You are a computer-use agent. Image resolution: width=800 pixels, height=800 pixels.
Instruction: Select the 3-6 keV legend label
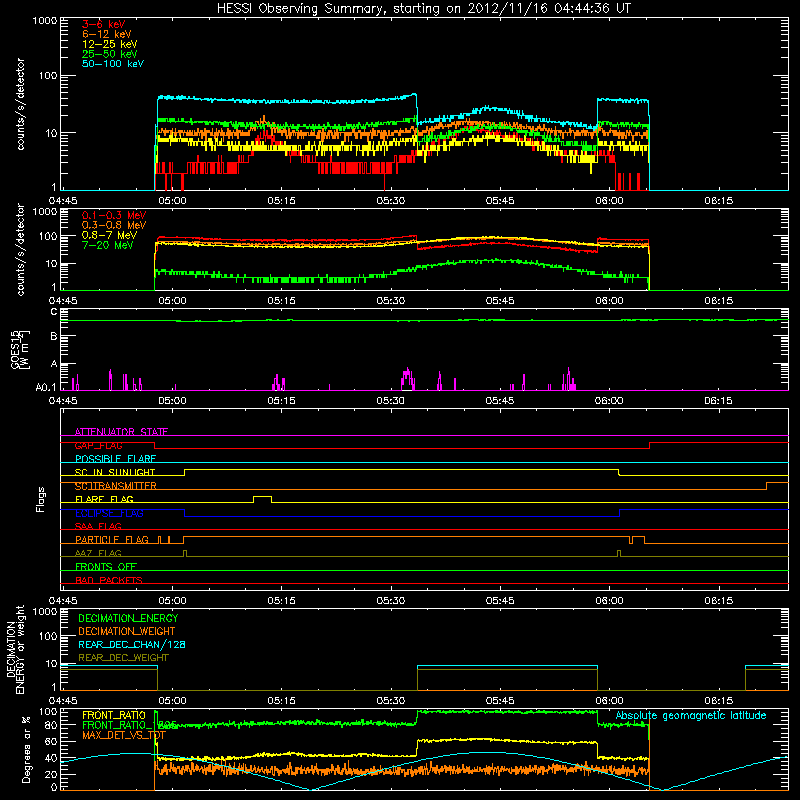click(104, 24)
